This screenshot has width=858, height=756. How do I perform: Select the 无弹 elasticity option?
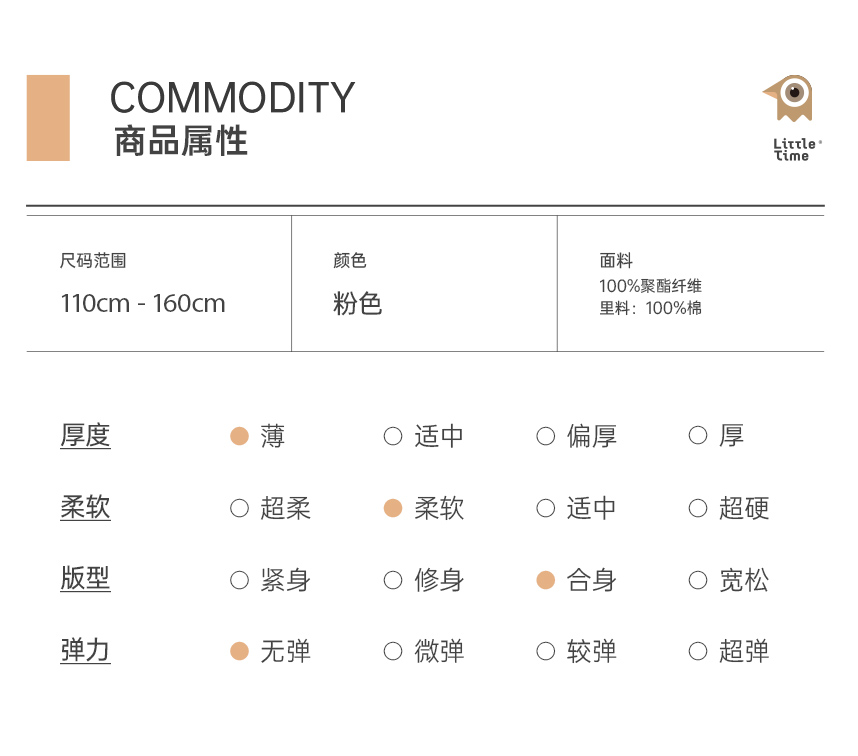tap(239, 652)
